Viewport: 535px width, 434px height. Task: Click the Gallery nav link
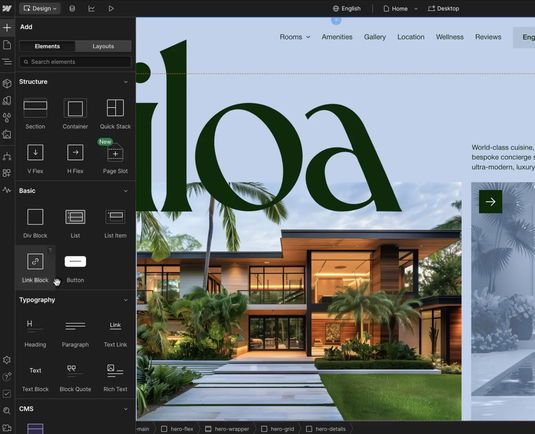375,37
